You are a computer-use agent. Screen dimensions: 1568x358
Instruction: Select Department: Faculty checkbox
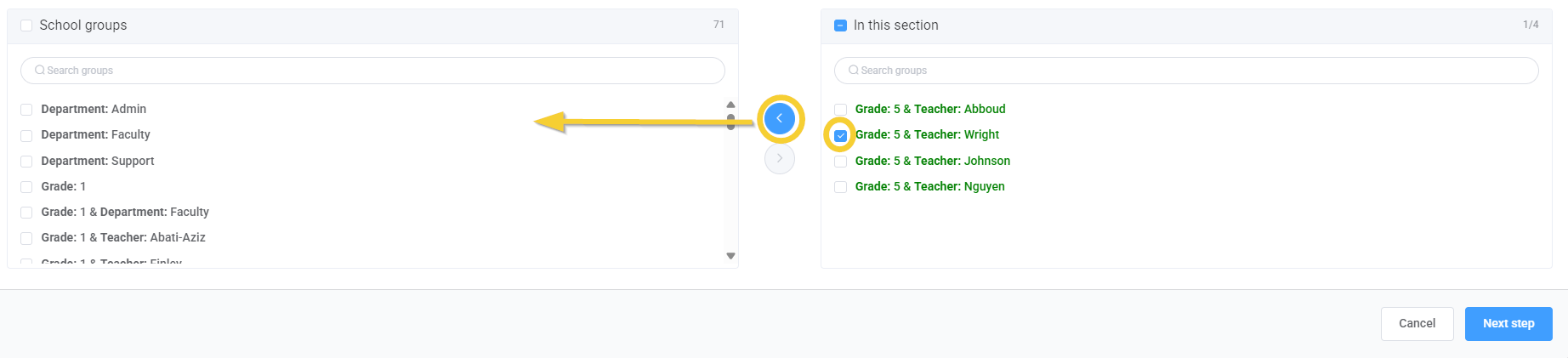(26, 135)
